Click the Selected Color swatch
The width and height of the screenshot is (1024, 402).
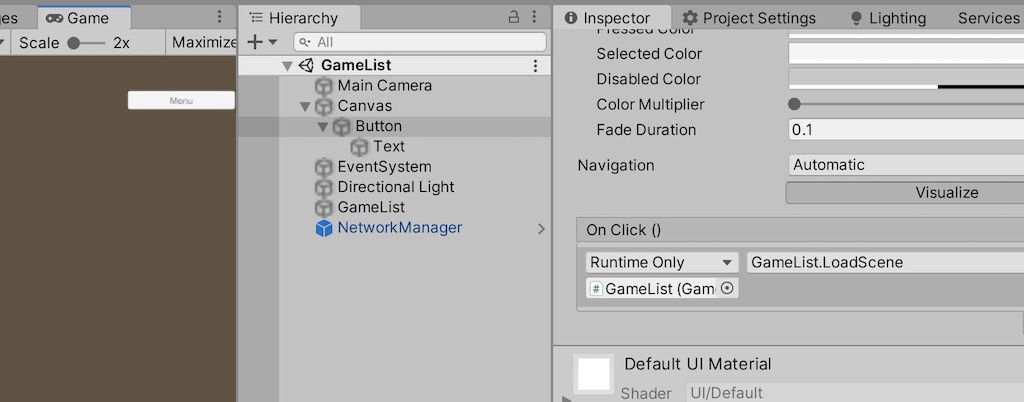905,54
